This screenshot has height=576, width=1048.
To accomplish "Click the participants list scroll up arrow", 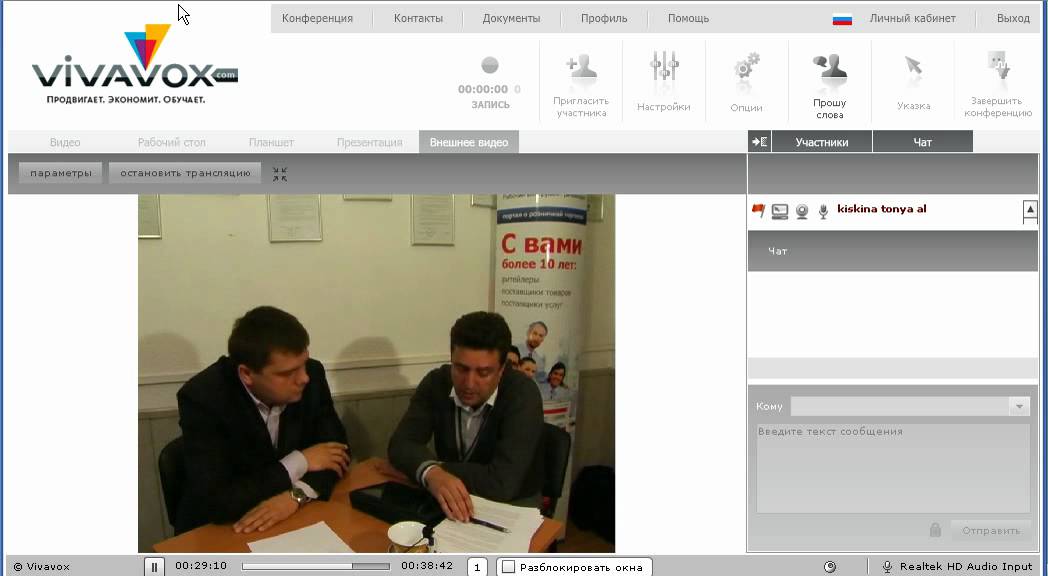I will point(1030,210).
